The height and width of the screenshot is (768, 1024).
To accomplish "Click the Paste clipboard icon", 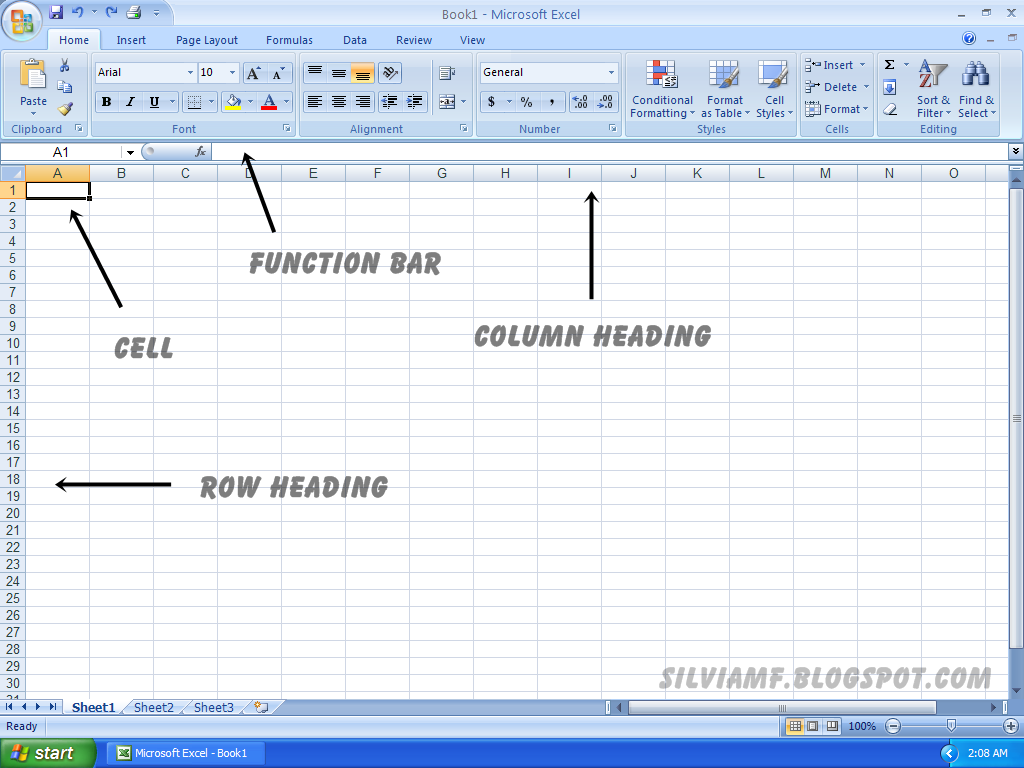I will [33, 75].
